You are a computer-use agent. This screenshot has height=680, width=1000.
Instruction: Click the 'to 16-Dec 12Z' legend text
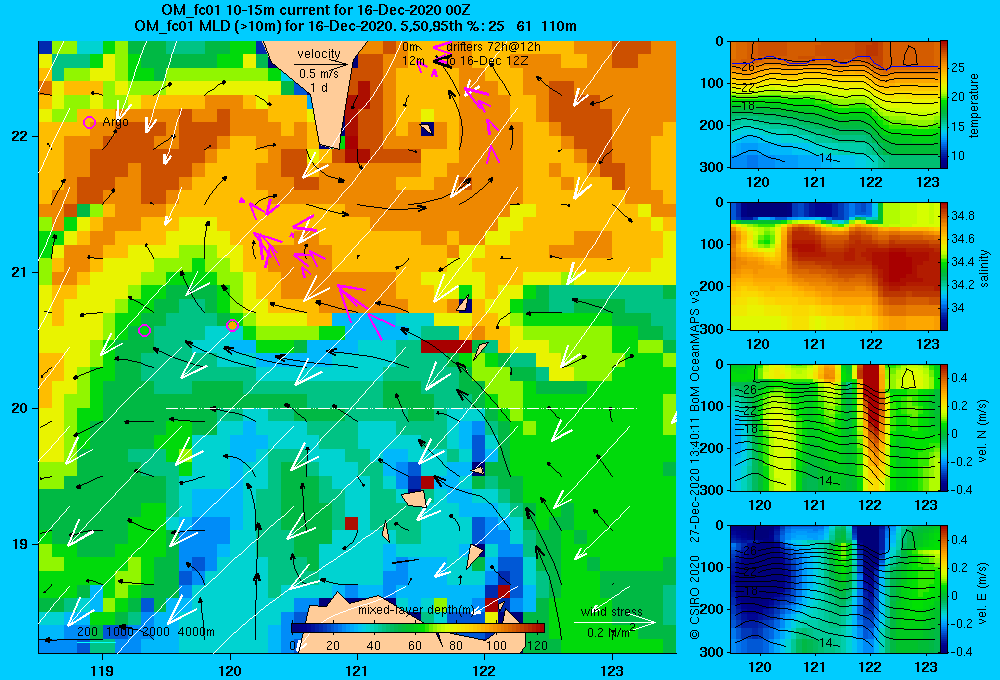click(487, 61)
